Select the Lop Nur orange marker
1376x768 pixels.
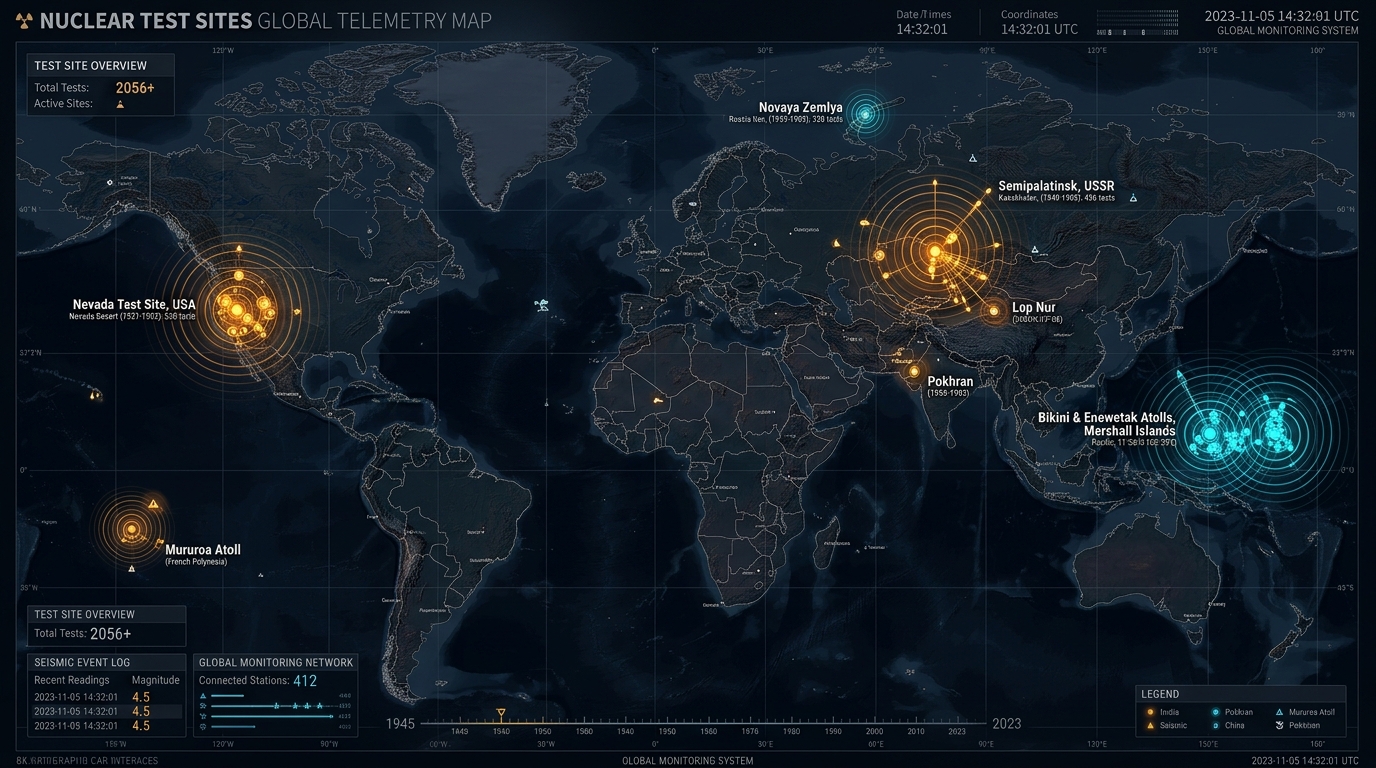click(993, 311)
